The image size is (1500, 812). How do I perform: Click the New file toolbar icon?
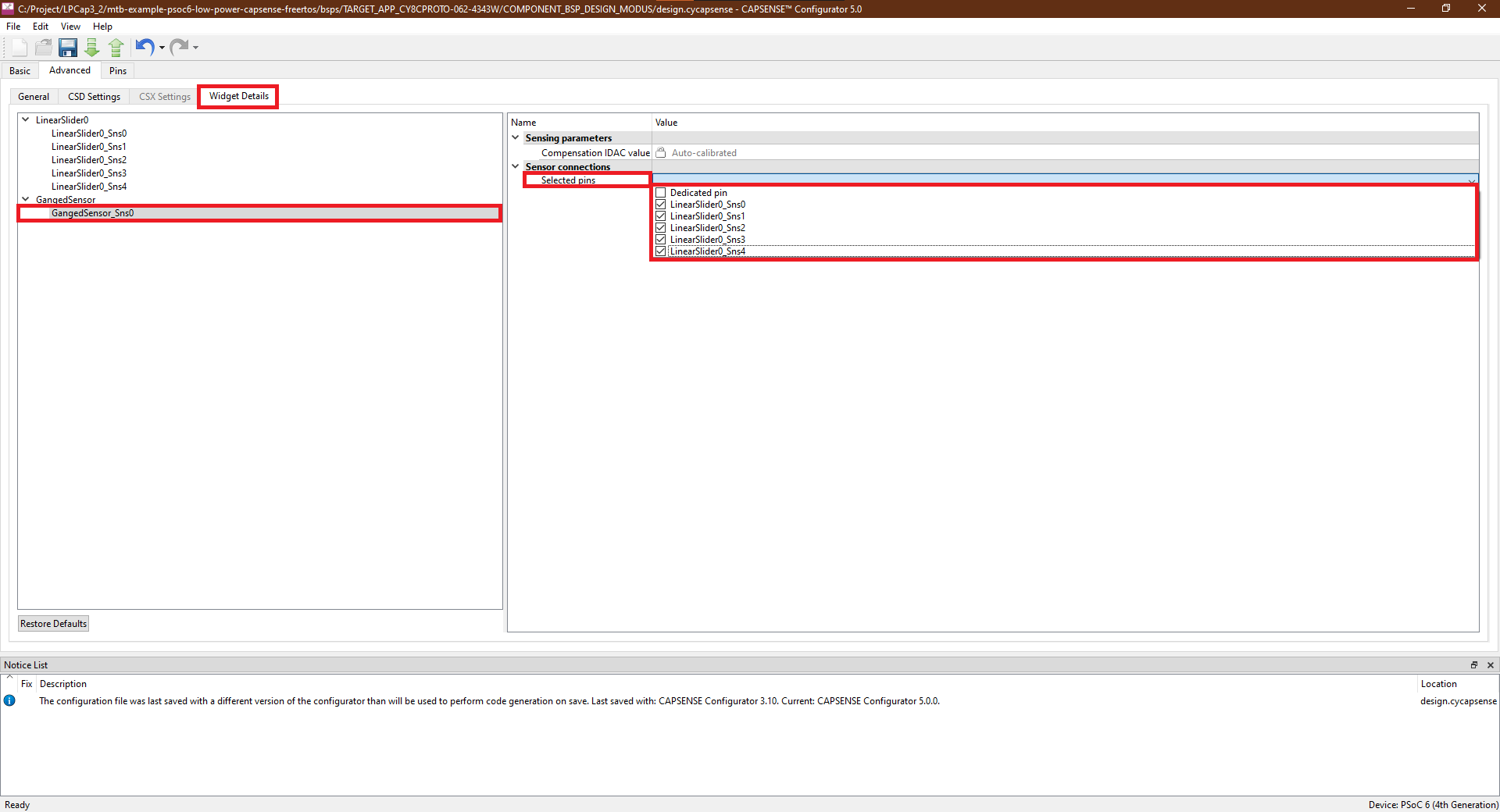[x=20, y=48]
